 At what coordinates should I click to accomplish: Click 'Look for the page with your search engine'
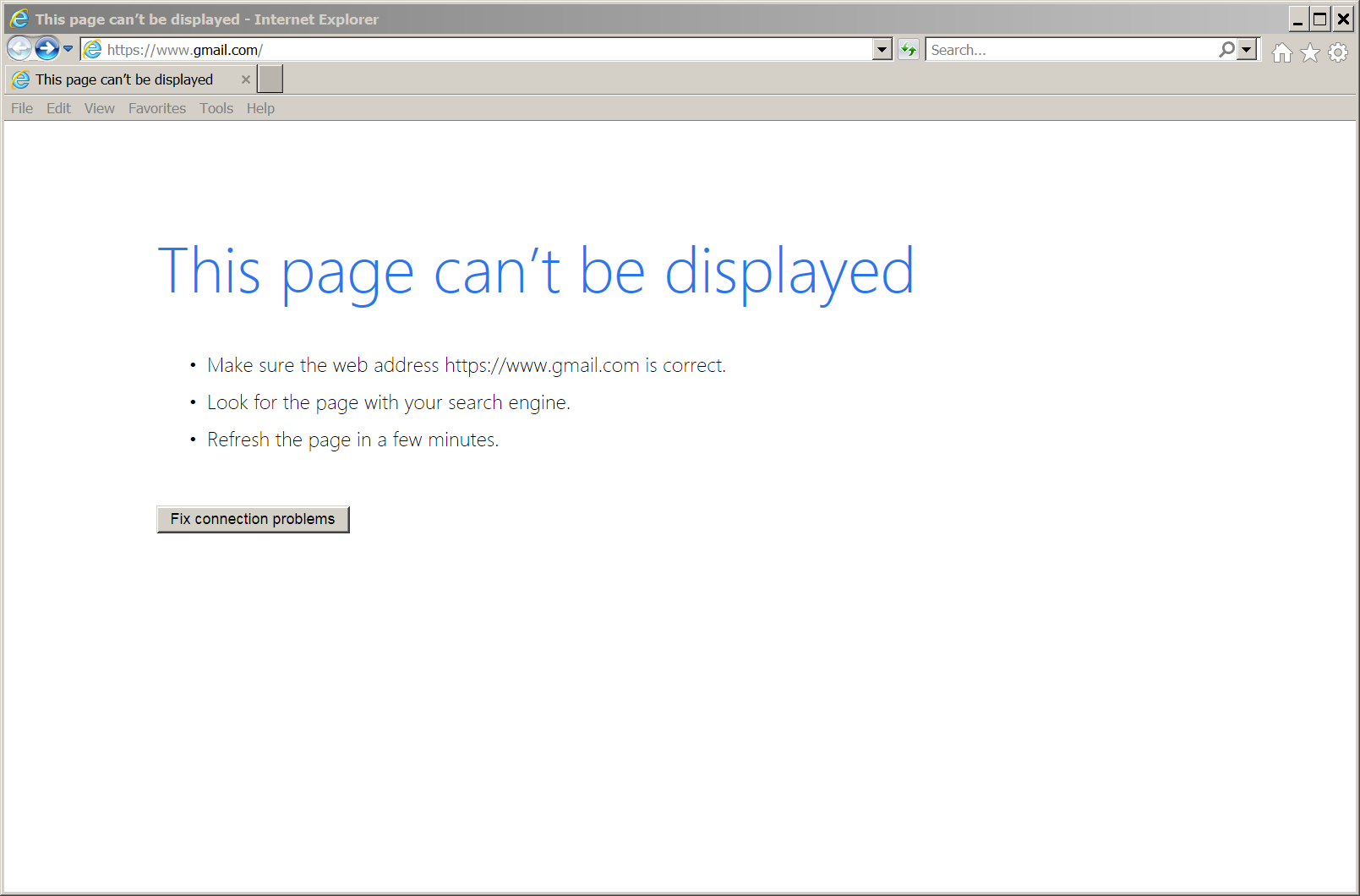click(x=389, y=402)
